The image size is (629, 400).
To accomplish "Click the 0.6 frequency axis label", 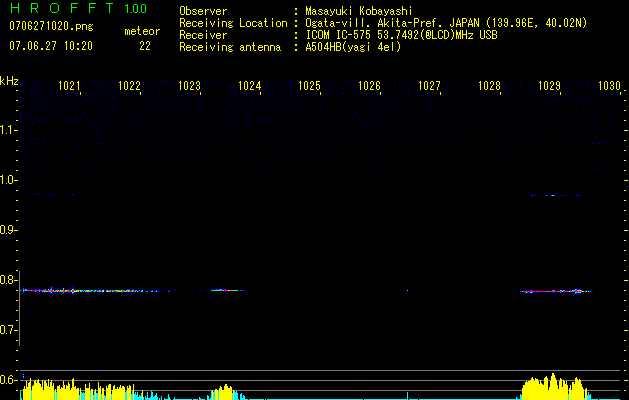I will pyautogui.click(x=9, y=380).
